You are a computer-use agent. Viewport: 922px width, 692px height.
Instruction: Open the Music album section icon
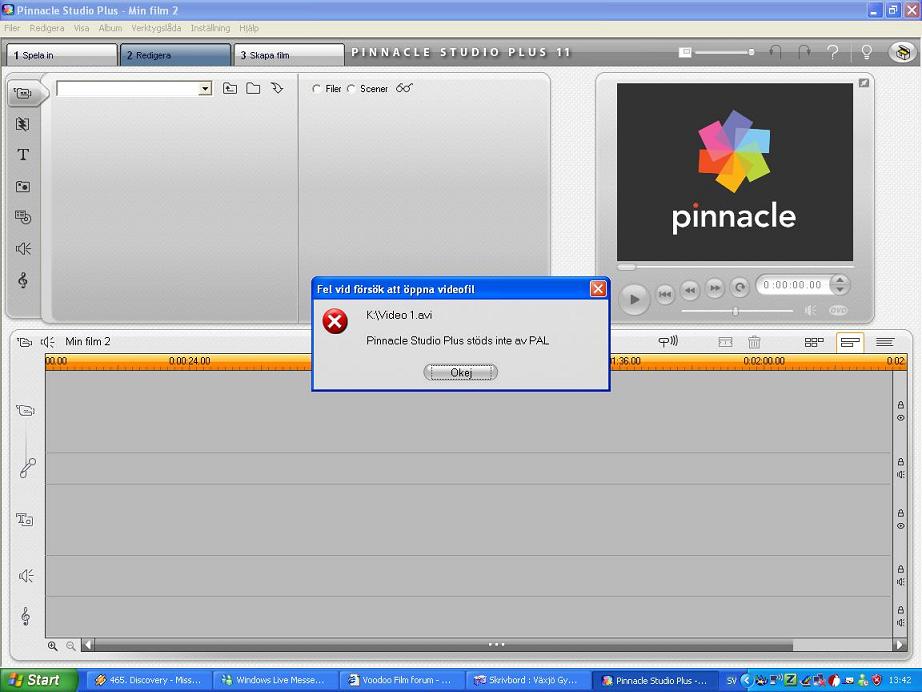tap(23, 281)
